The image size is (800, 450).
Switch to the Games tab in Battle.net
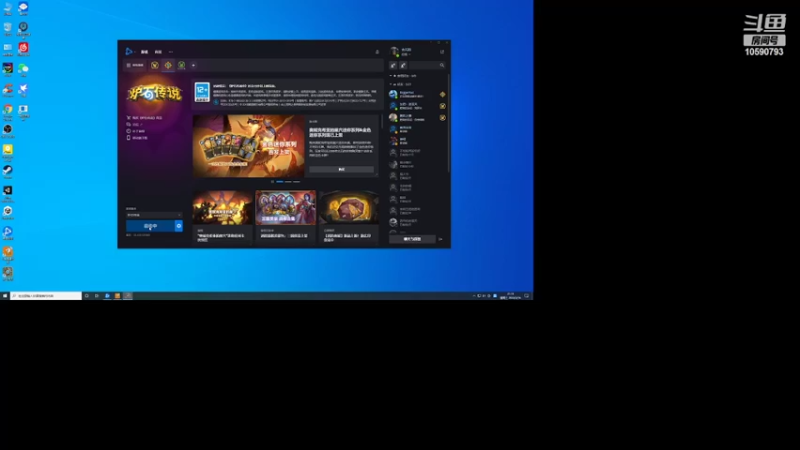144,52
